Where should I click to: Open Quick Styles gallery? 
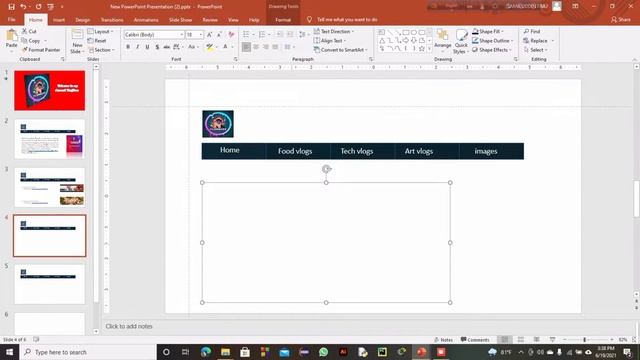pyautogui.click(x=461, y=41)
